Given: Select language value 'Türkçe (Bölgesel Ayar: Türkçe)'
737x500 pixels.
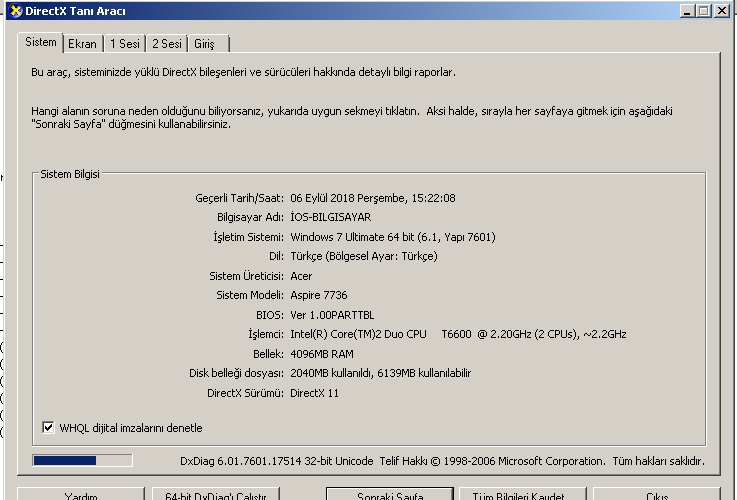Looking at the screenshot, I should pyautogui.click(x=364, y=257).
